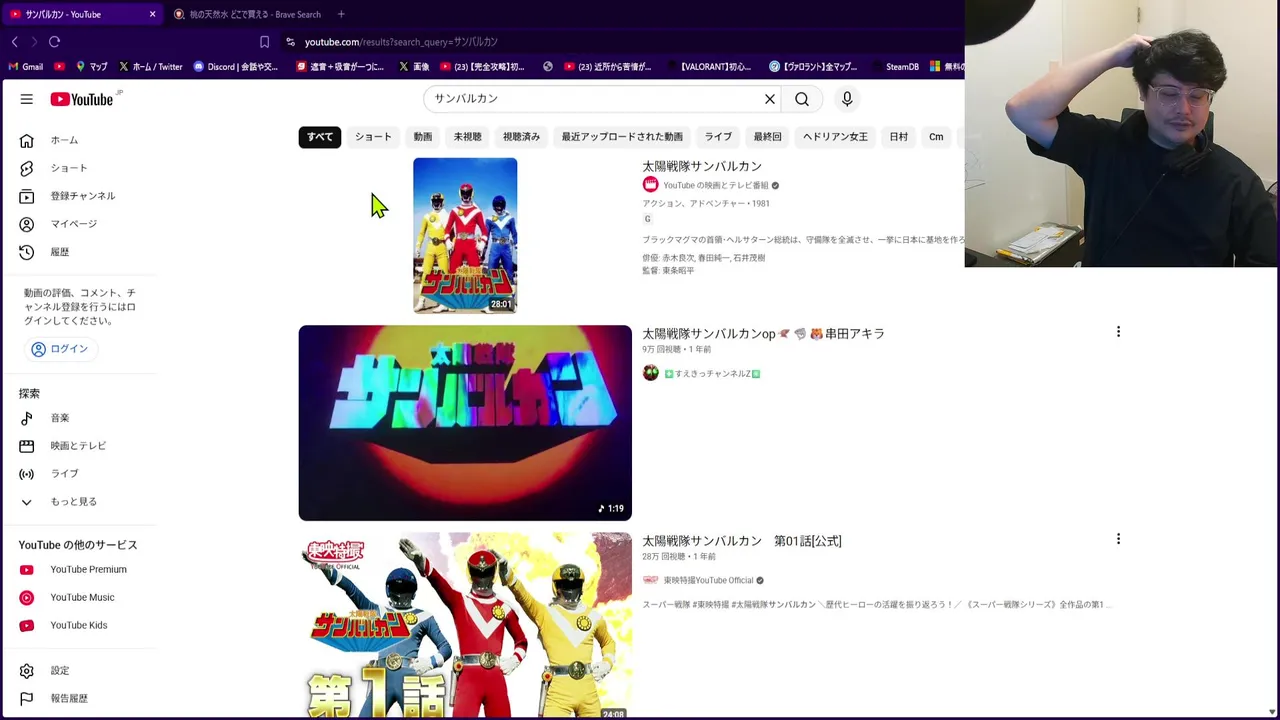
Task: Bookmark this page with the bookmark icon
Action: [264, 42]
